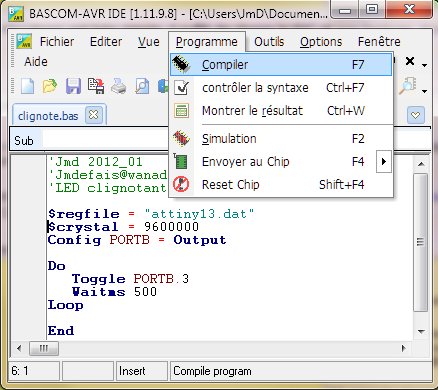Open a file with the yellow folder icon
Viewport: 438px width, 390px height.
tap(50, 86)
